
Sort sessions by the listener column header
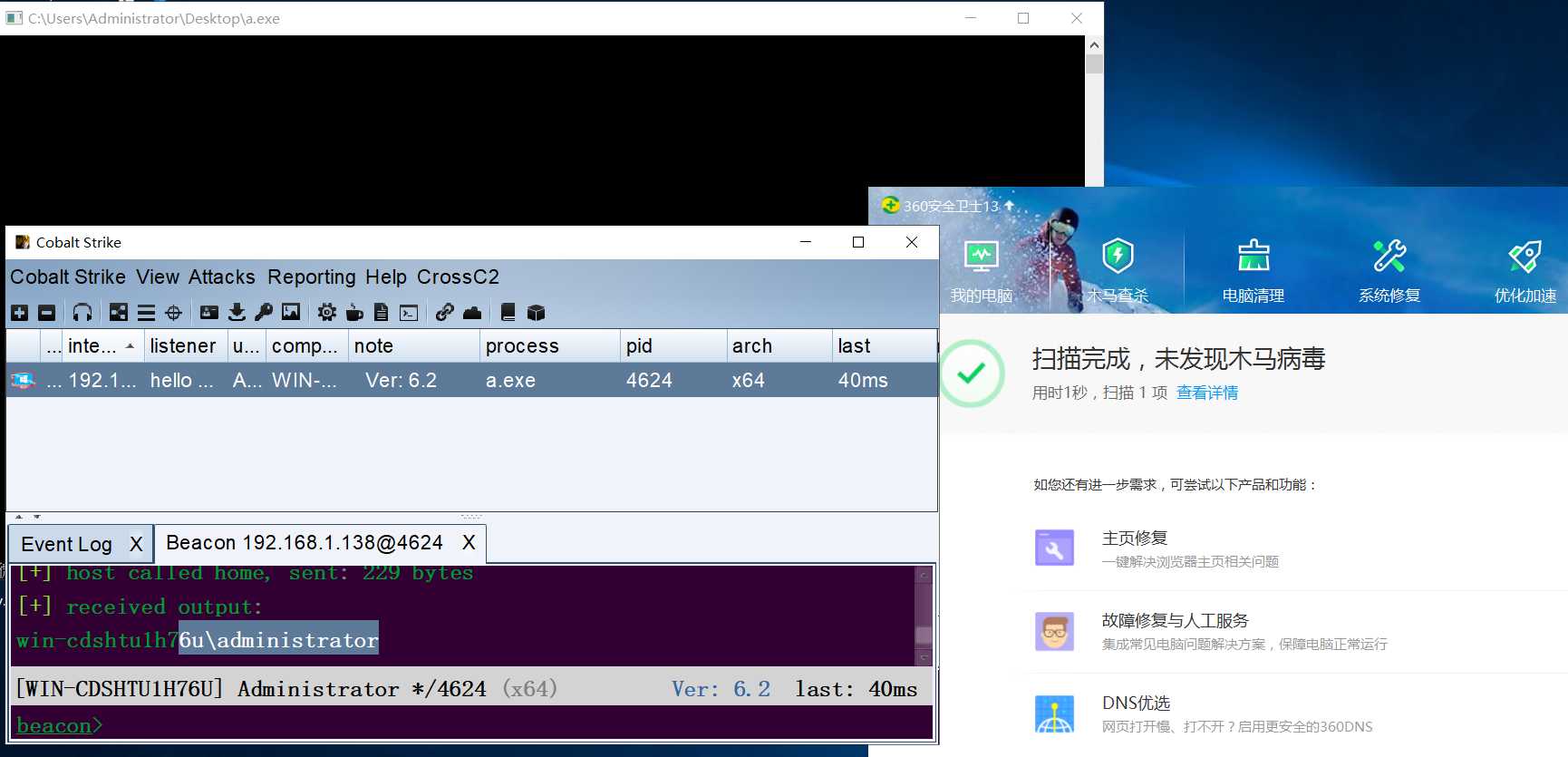pos(185,346)
